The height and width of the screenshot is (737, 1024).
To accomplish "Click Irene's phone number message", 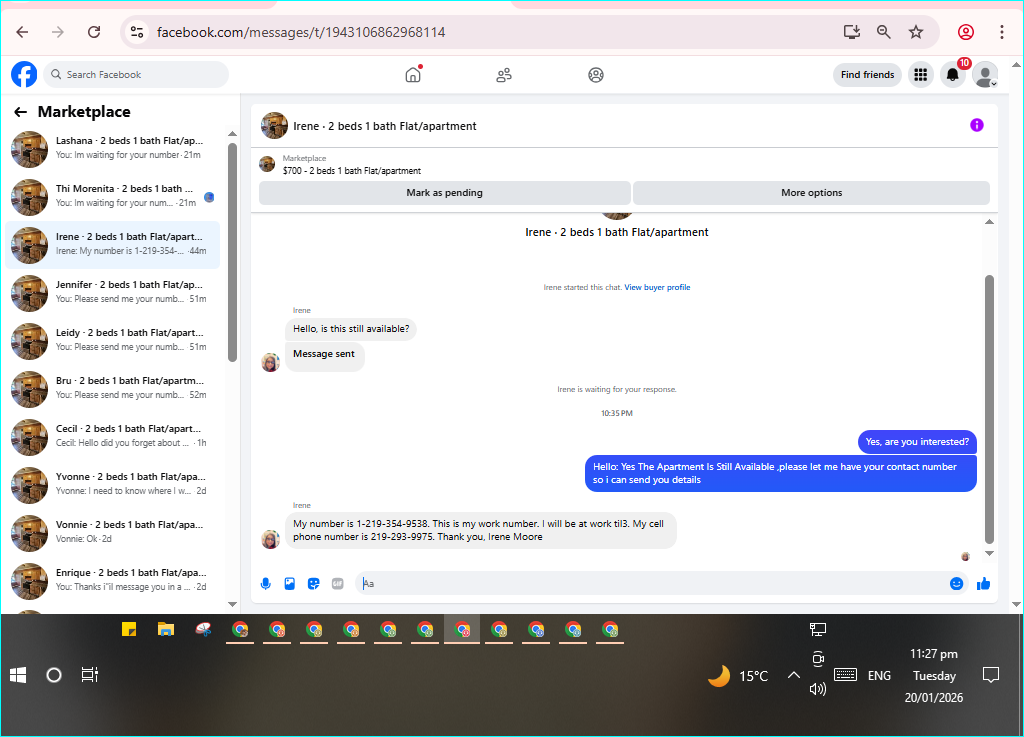I will (x=481, y=530).
